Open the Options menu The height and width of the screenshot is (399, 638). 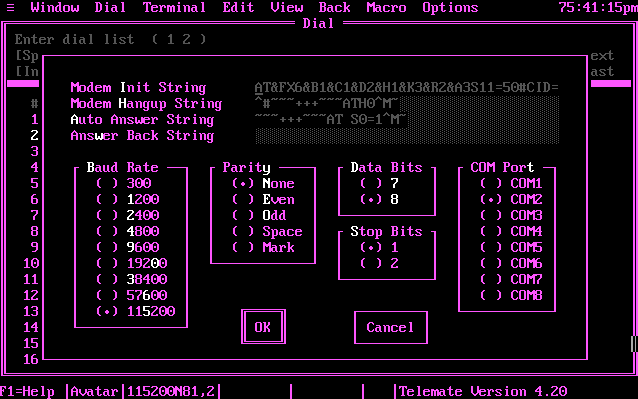(450, 8)
